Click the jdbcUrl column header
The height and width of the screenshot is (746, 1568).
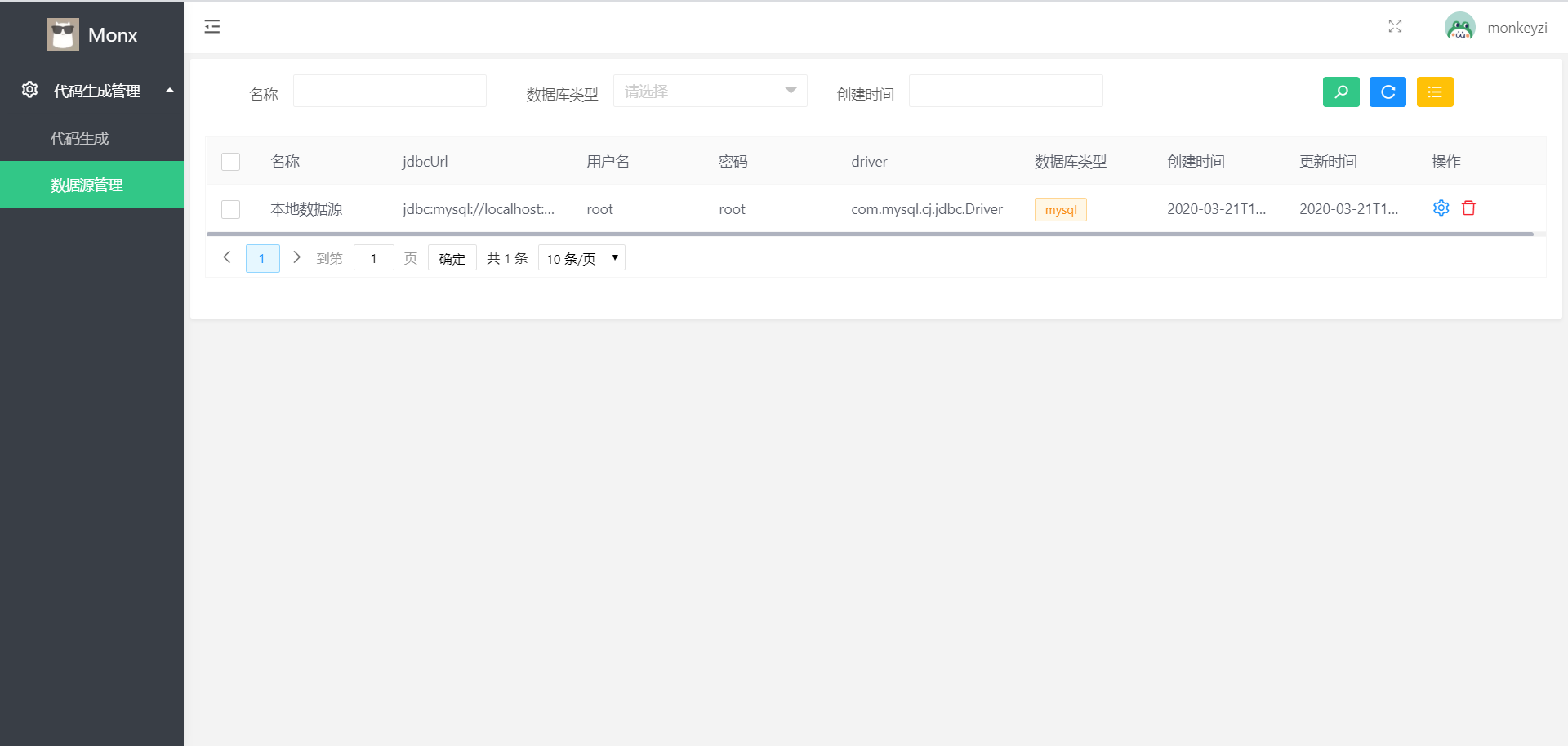pos(425,162)
